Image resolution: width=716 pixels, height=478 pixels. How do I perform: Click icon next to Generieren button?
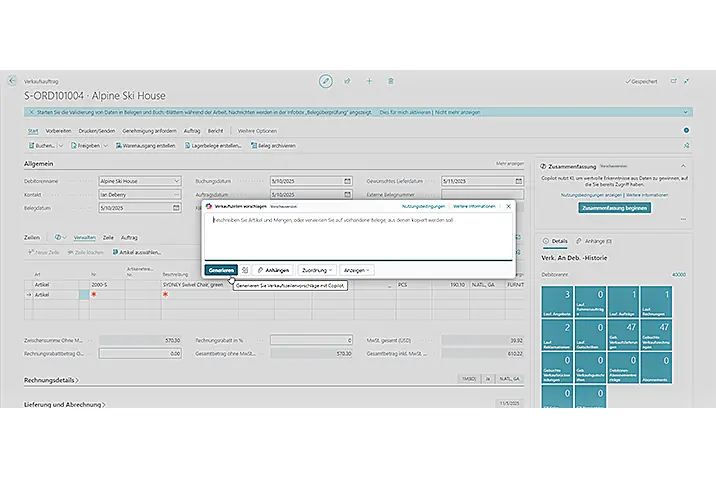tap(245, 270)
